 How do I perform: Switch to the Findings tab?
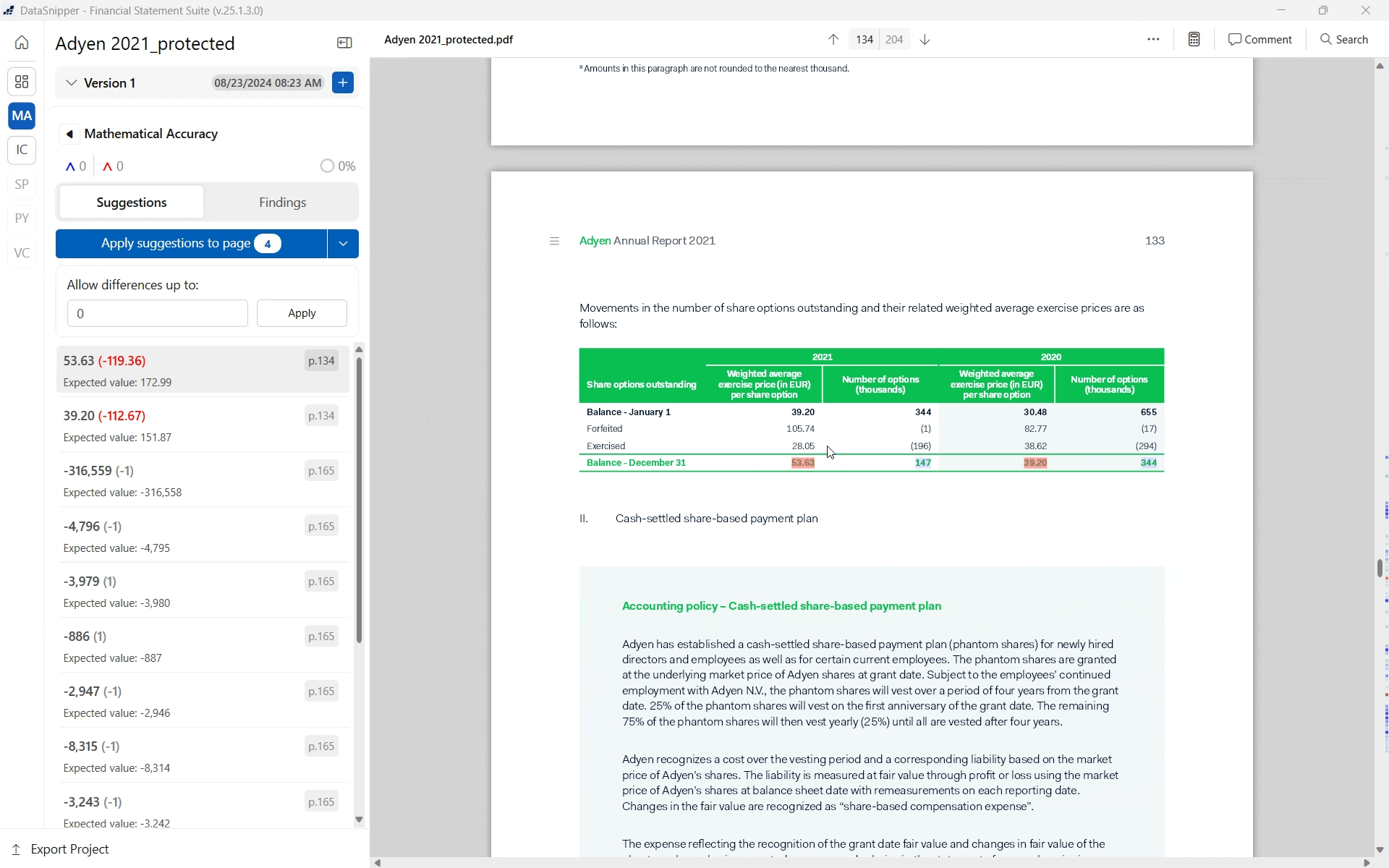click(x=283, y=202)
